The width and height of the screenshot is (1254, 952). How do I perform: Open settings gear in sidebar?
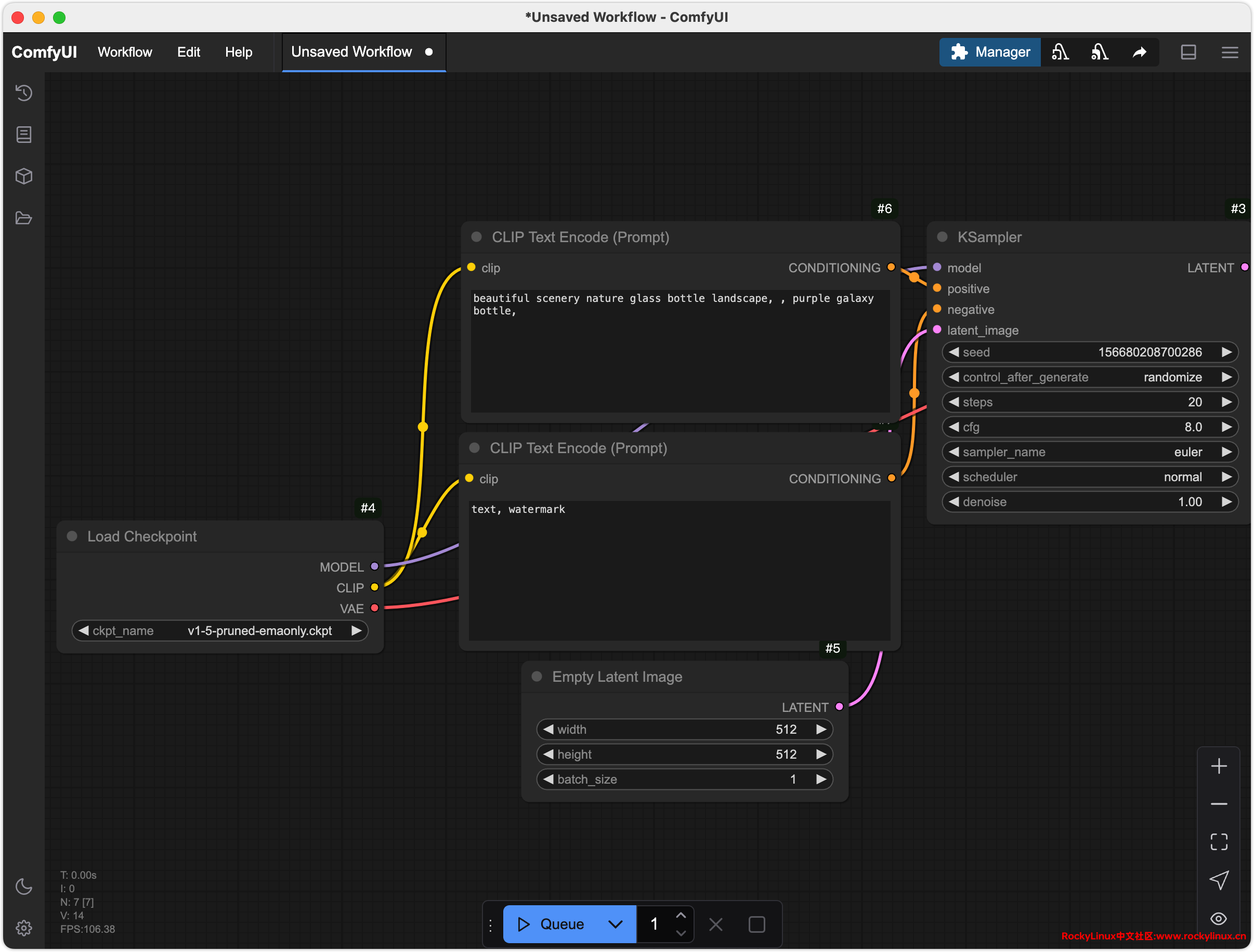(24, 928)
